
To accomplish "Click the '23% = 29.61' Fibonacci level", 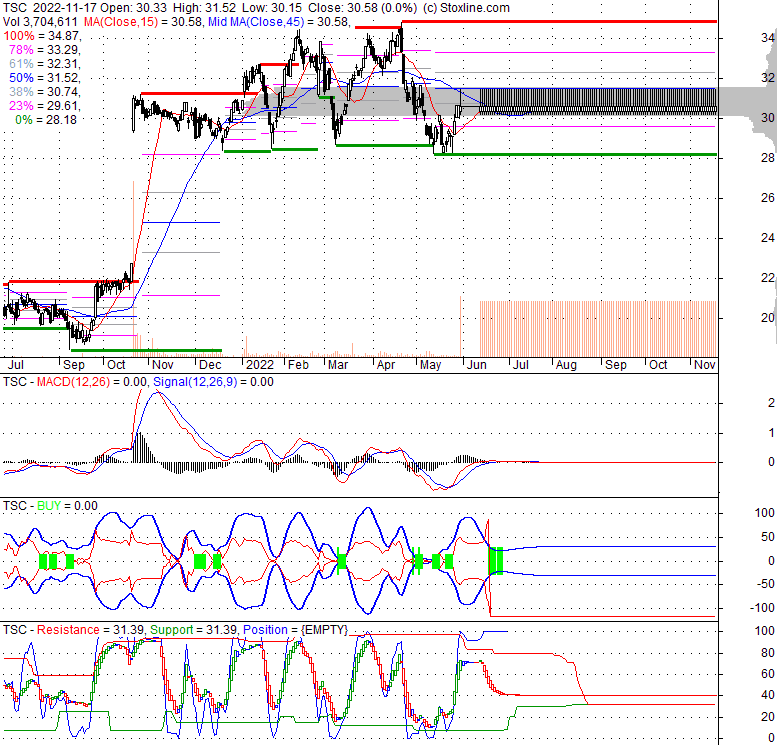I will click(44, 105).
